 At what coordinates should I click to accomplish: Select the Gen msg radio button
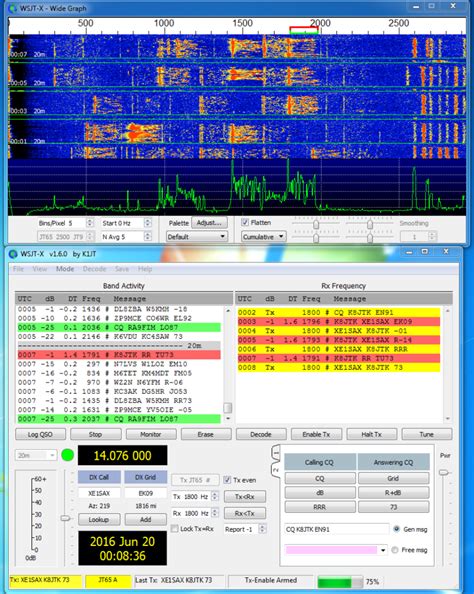[x=396, y=529]
